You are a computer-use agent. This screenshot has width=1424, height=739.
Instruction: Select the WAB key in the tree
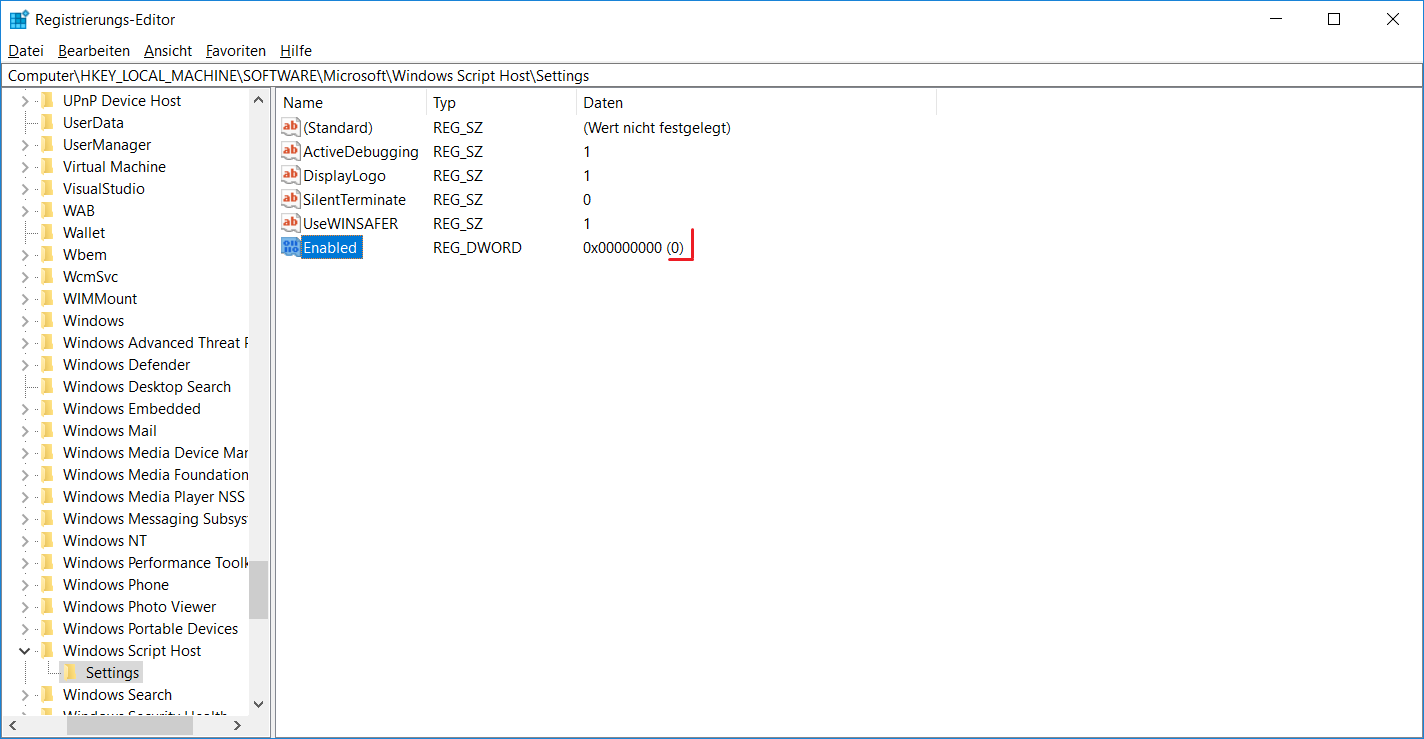tap(79, 210)
